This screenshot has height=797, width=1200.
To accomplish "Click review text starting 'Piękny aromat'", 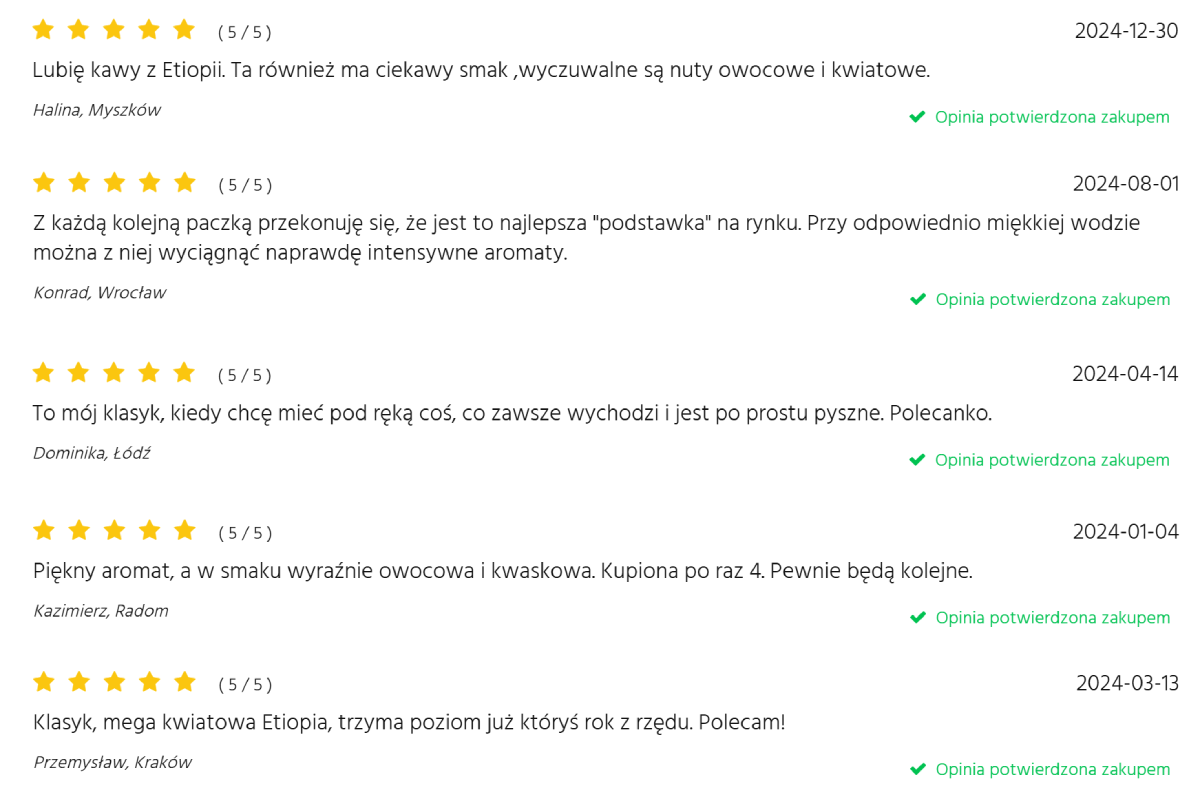I will pos(502,571).
